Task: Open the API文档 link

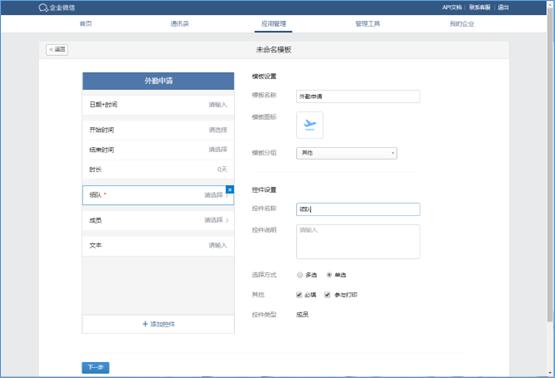Action: point(452,7)
